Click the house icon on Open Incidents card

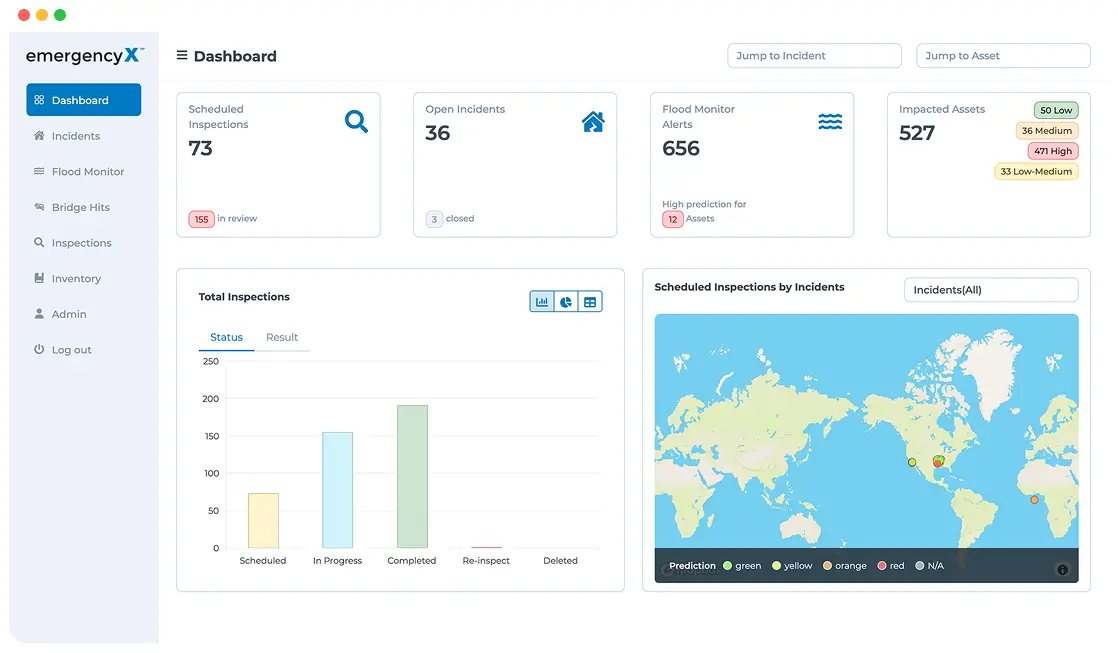point(593,121)
